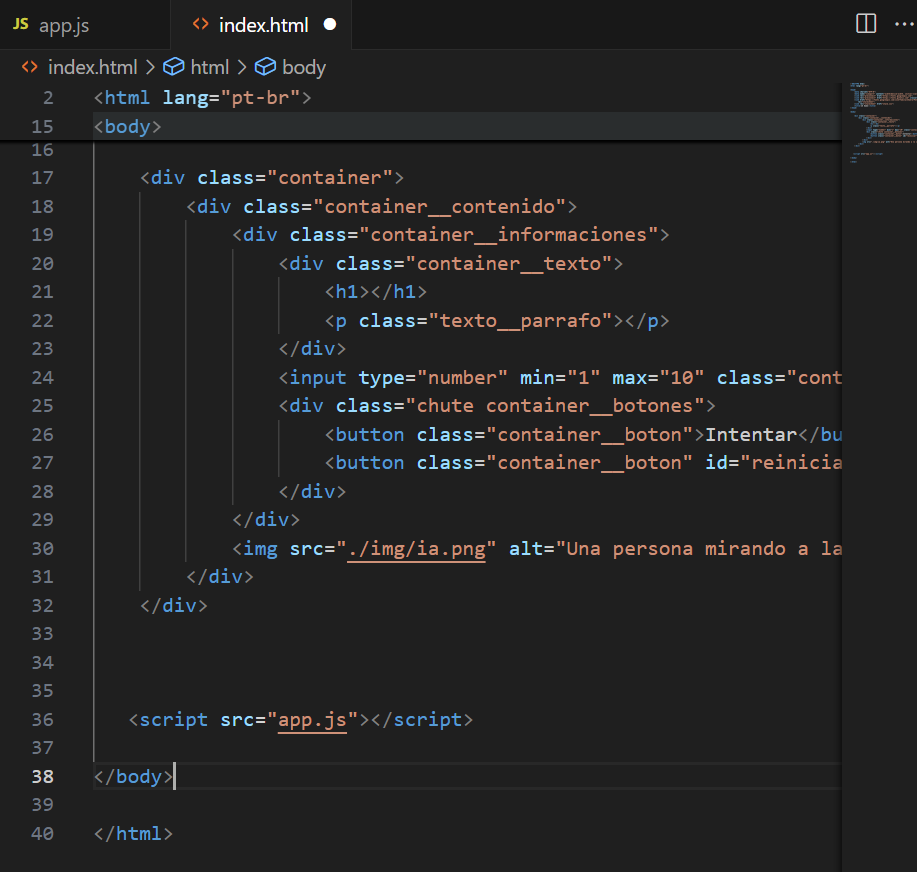Image resolution: width=917 pixels, height=872 pixels.
Task: Open index.html breadcrumb item
Action: click(x=92, y=67)
